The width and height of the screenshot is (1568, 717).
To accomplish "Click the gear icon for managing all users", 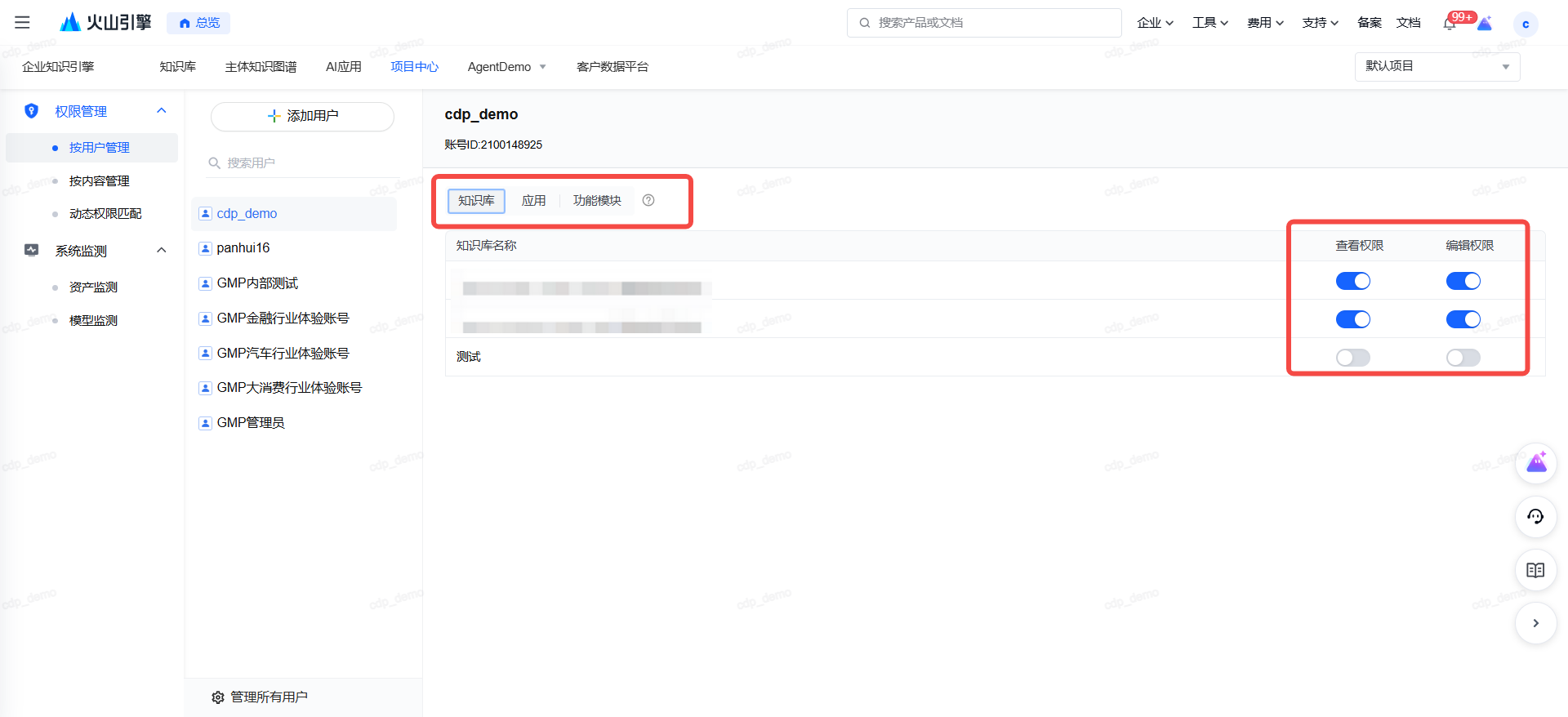I will (218, 697).
